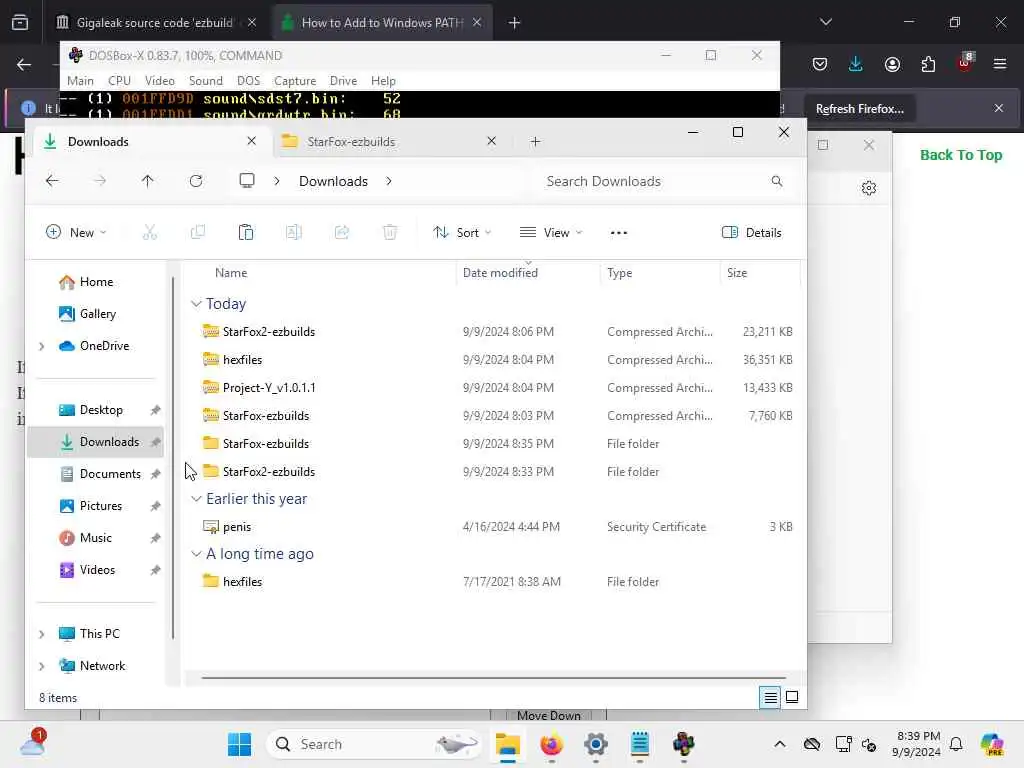
Task: Open File Explorer from taskbar
Action: tap(507, 744)
